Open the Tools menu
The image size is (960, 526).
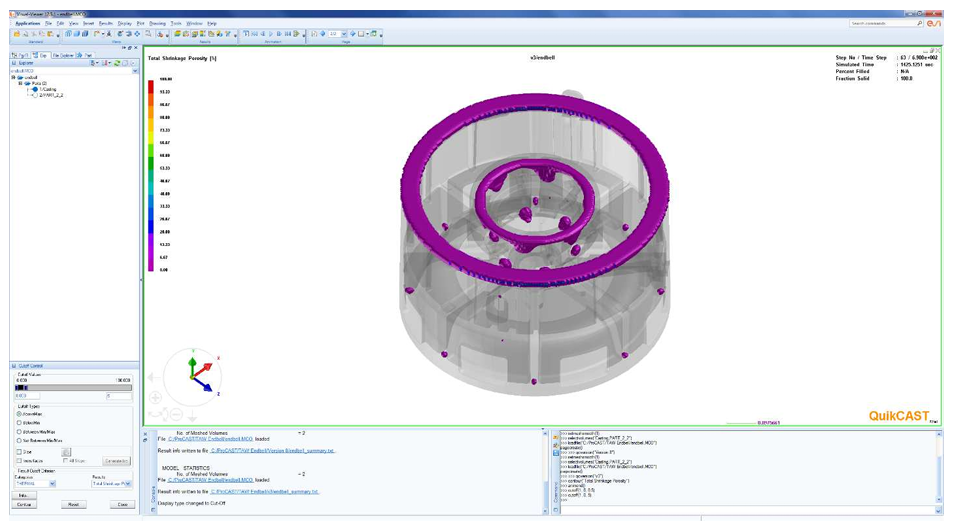176,23
